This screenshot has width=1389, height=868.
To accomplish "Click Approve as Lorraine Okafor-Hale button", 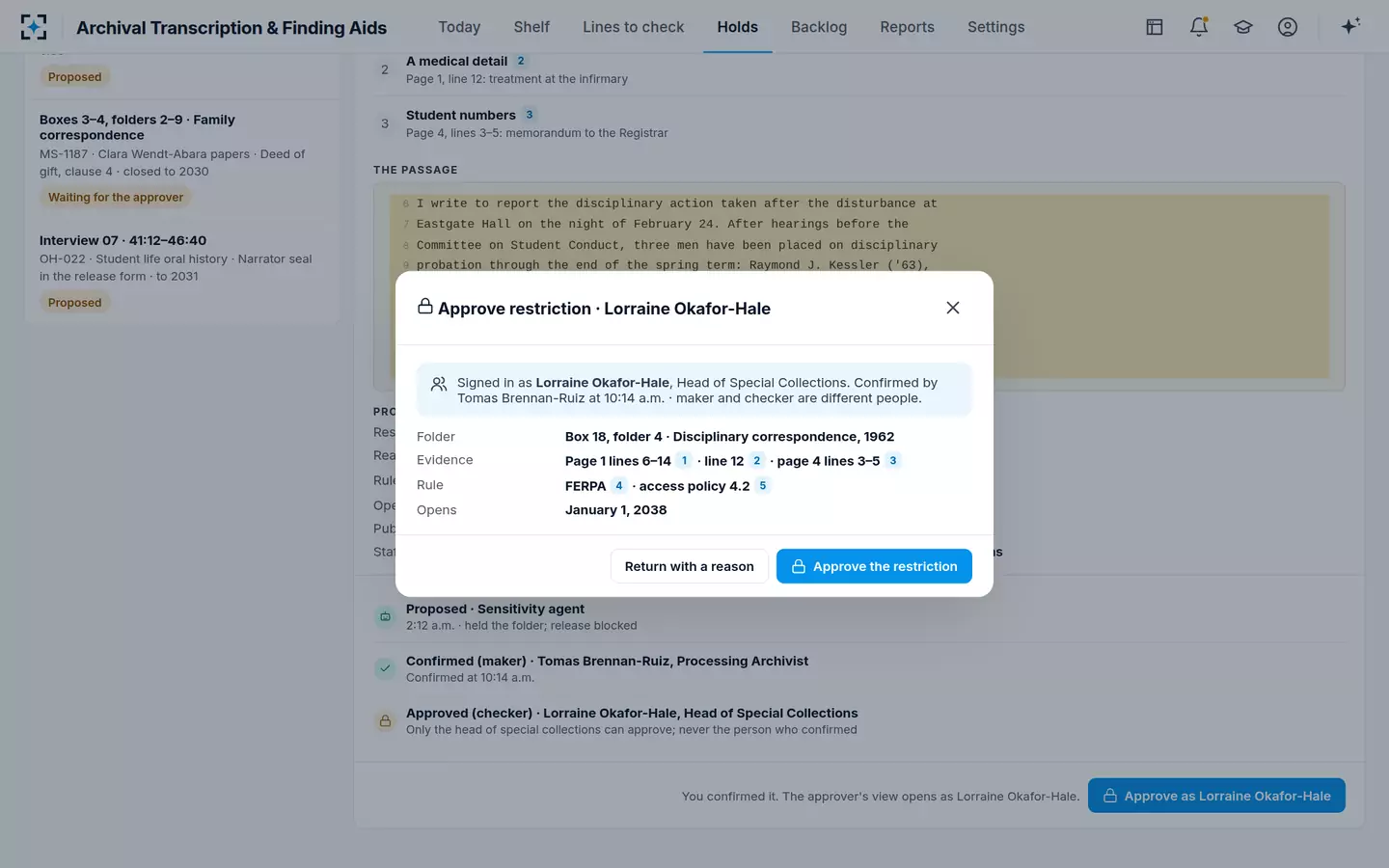I will (1216, 796).
